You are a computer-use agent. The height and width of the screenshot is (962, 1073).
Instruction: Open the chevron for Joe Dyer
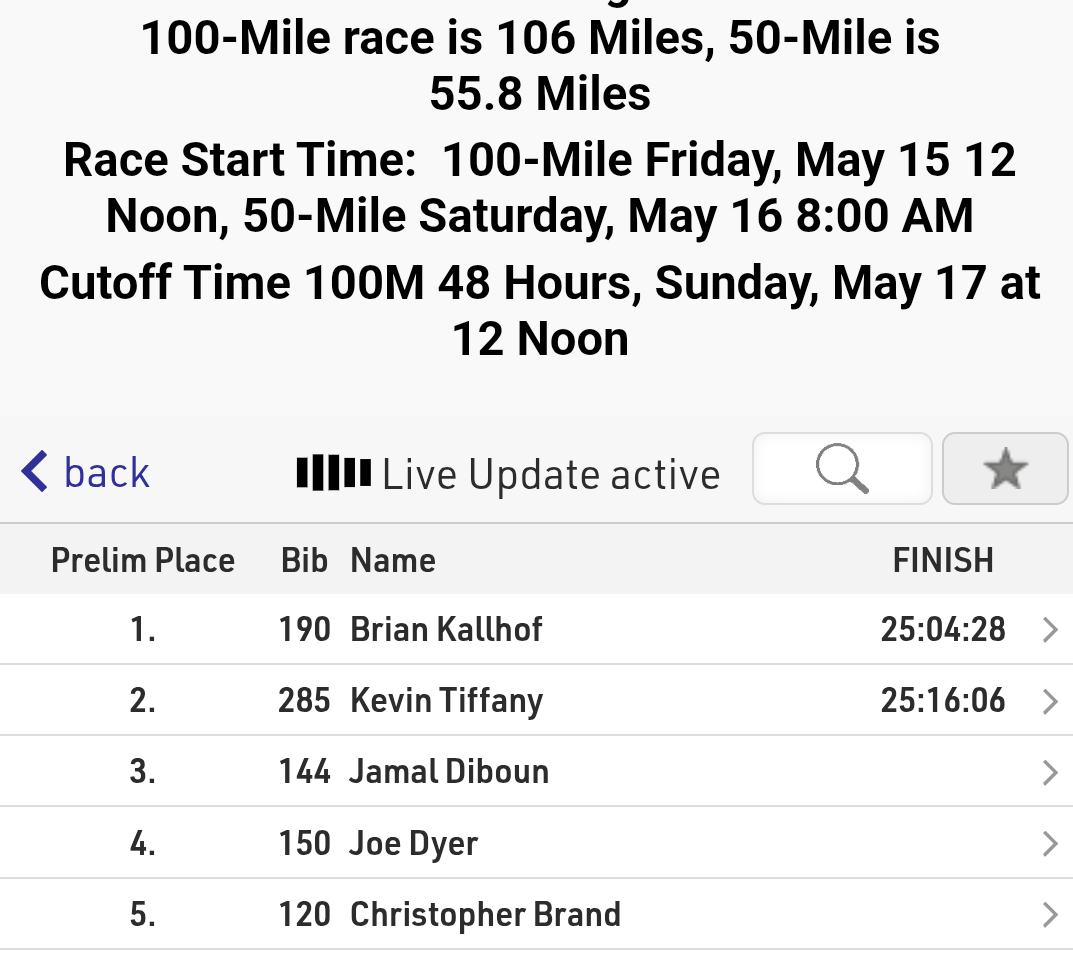(1050, 844)
